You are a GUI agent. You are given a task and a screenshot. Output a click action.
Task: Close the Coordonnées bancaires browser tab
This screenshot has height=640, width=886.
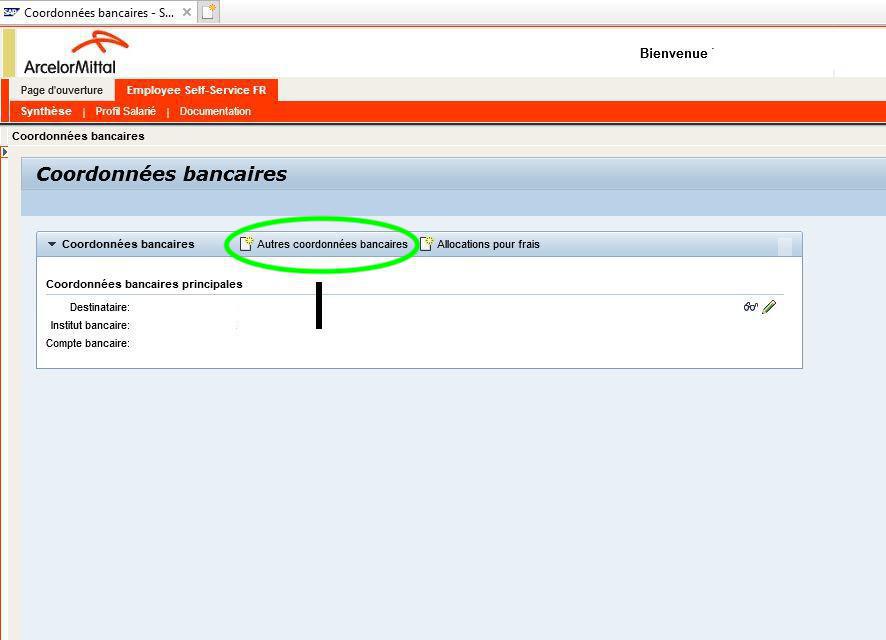coord(186,13)
